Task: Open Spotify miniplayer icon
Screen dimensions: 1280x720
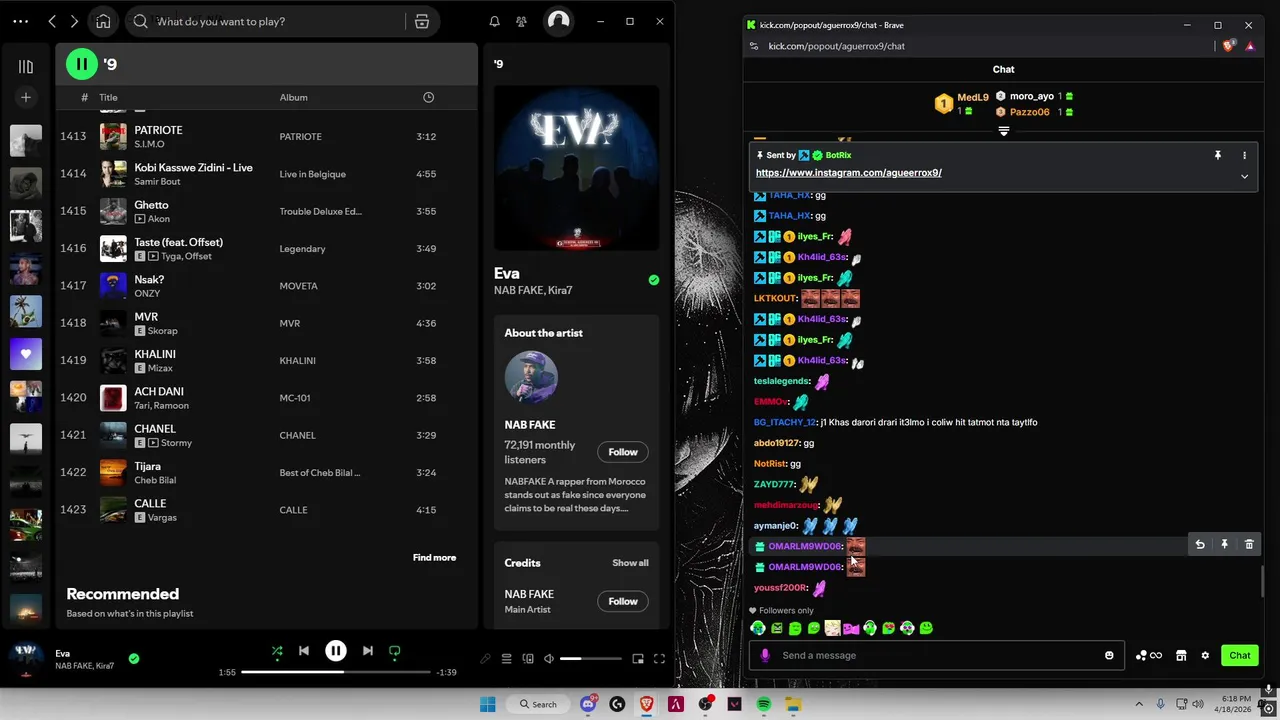Action: [638, 659]
